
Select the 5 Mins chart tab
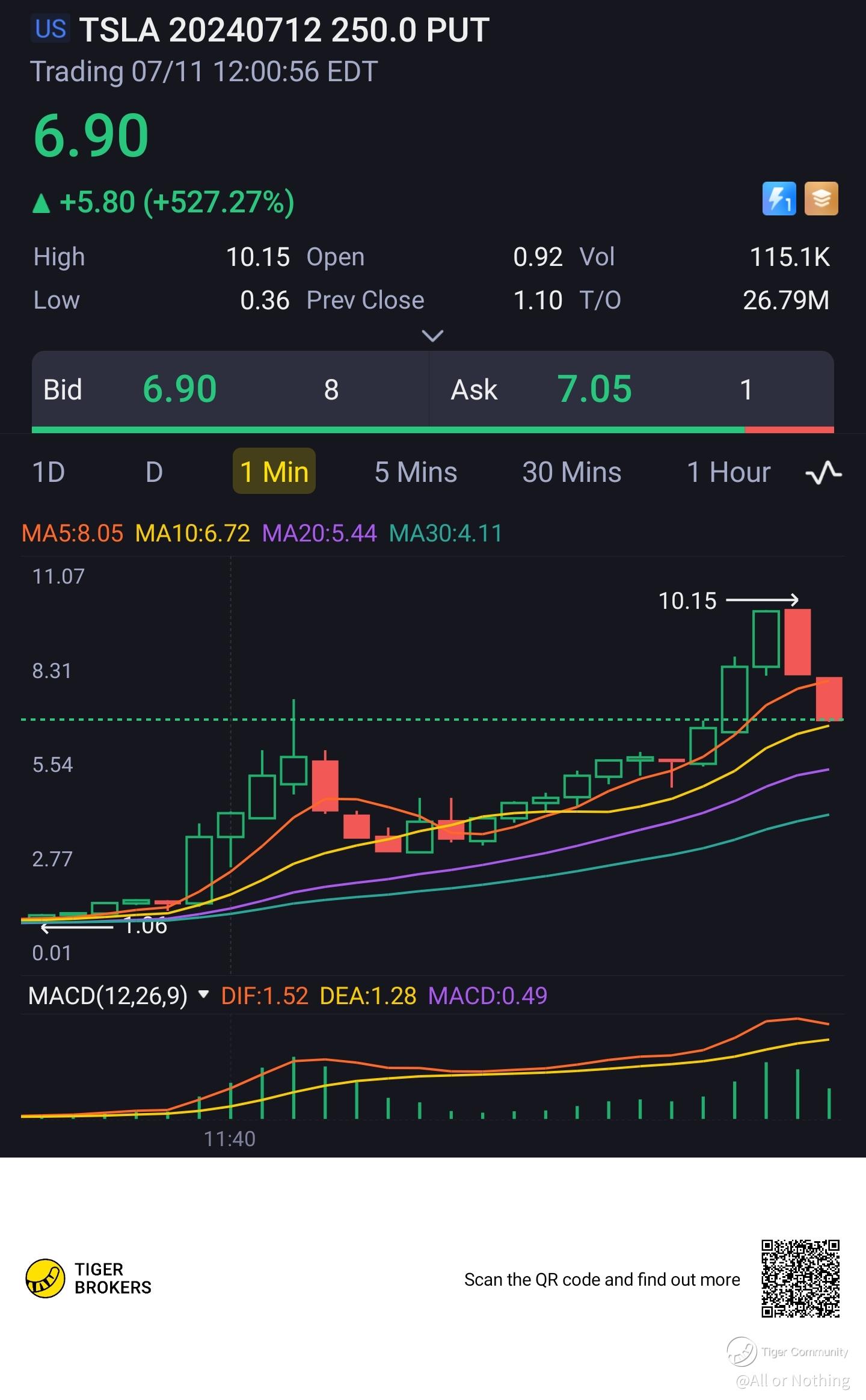(x=416, y=472)
